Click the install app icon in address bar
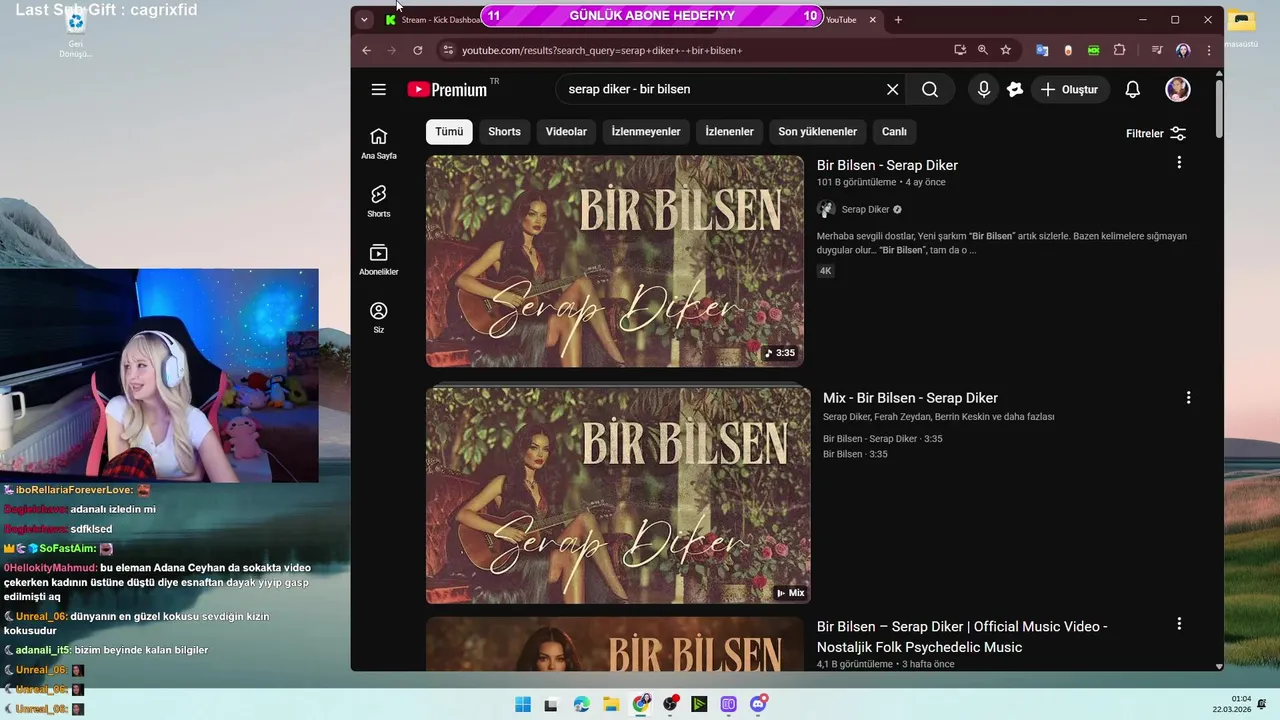Image resolution: width=1280 pixels, height=720 pixels. 960,50
